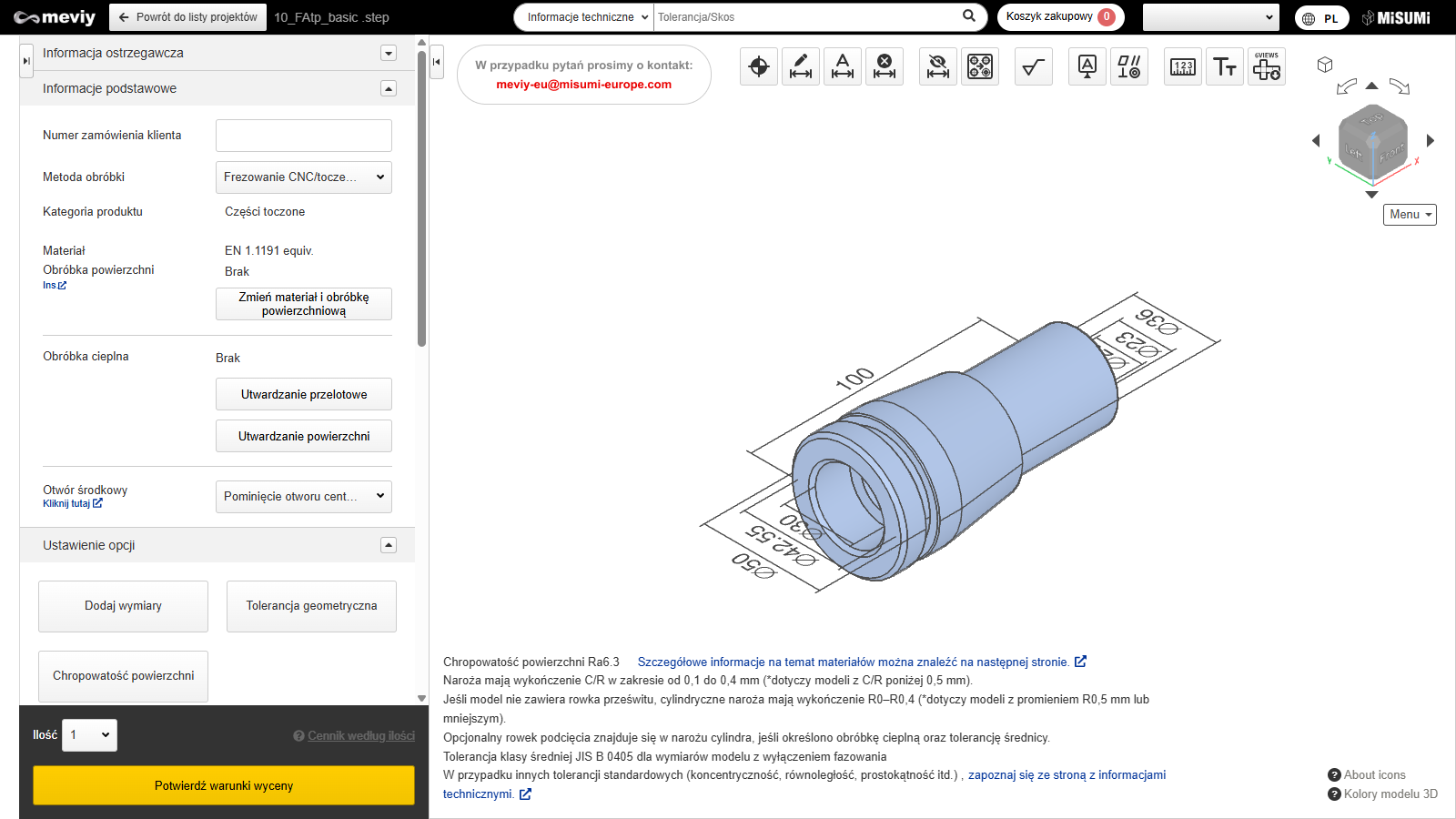Click the Utwardzanie przelotowe button
This screenshot has width=1456, height=819.
303,394
